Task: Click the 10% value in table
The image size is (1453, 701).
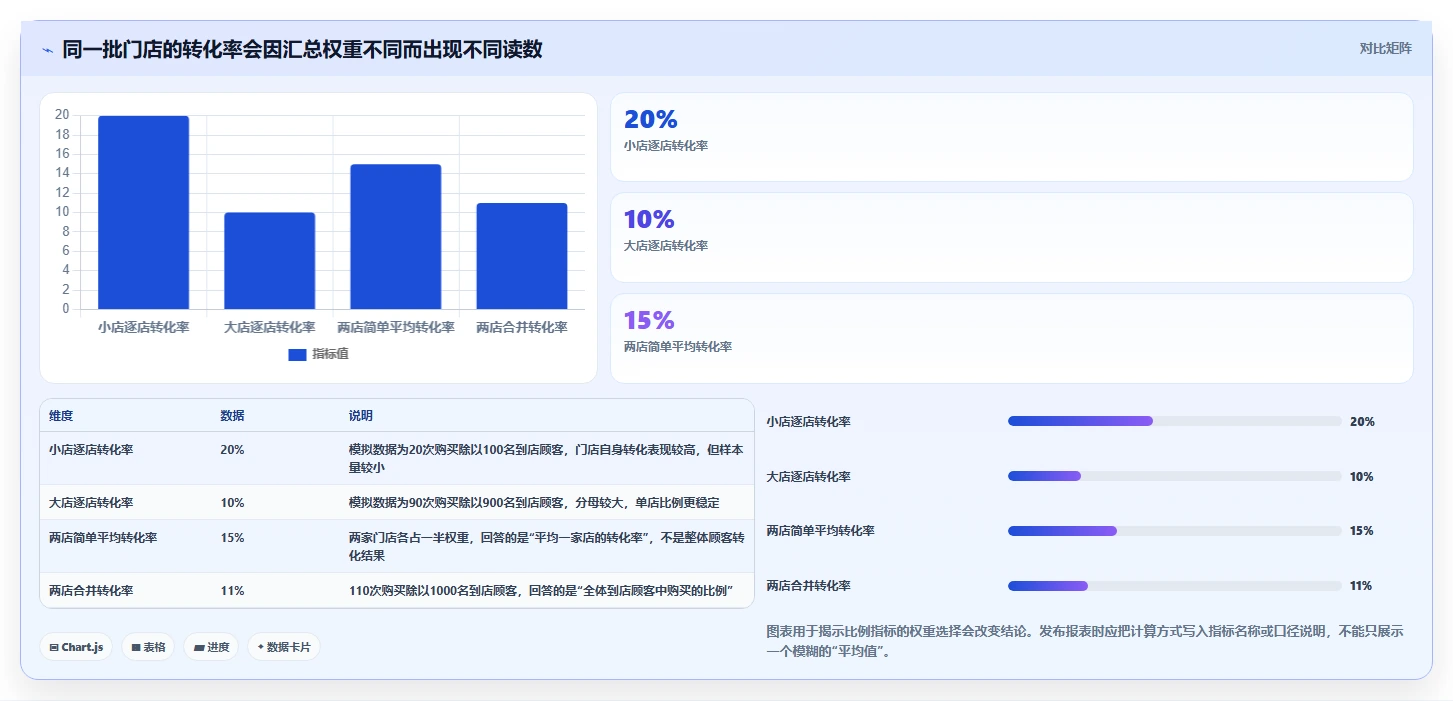Action: tap(232, 503)
